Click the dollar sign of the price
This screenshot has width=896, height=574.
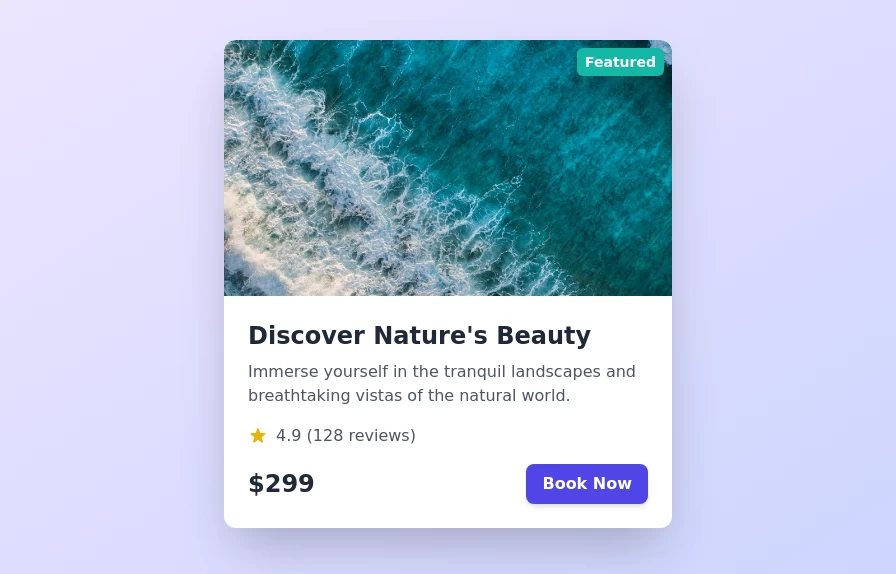[255, 484]
